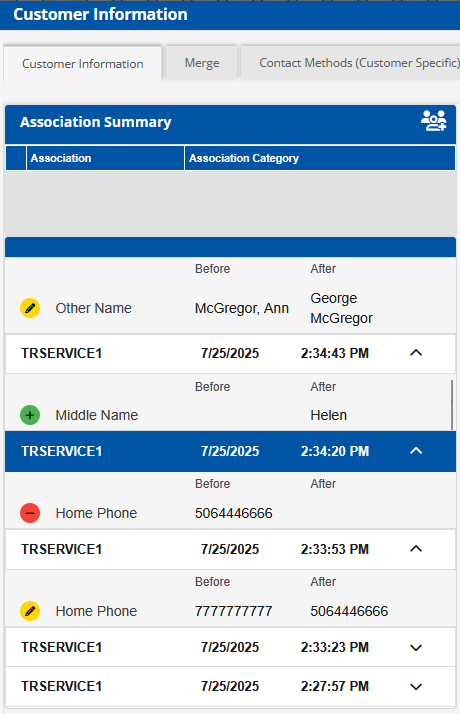The image size is (460, 714).
Task: Click the George McGregor after value
Action: pos(341,308)
